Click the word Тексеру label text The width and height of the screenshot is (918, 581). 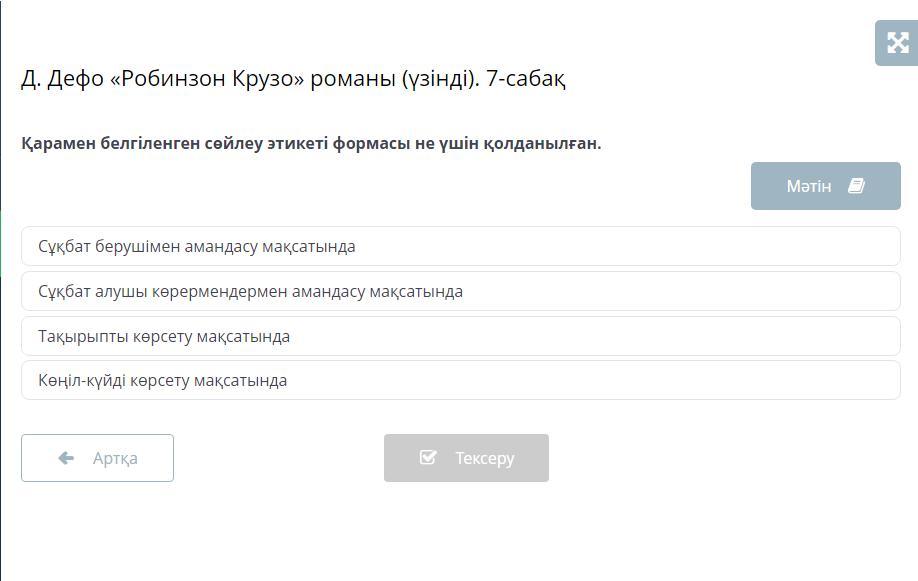click(485, 458)
